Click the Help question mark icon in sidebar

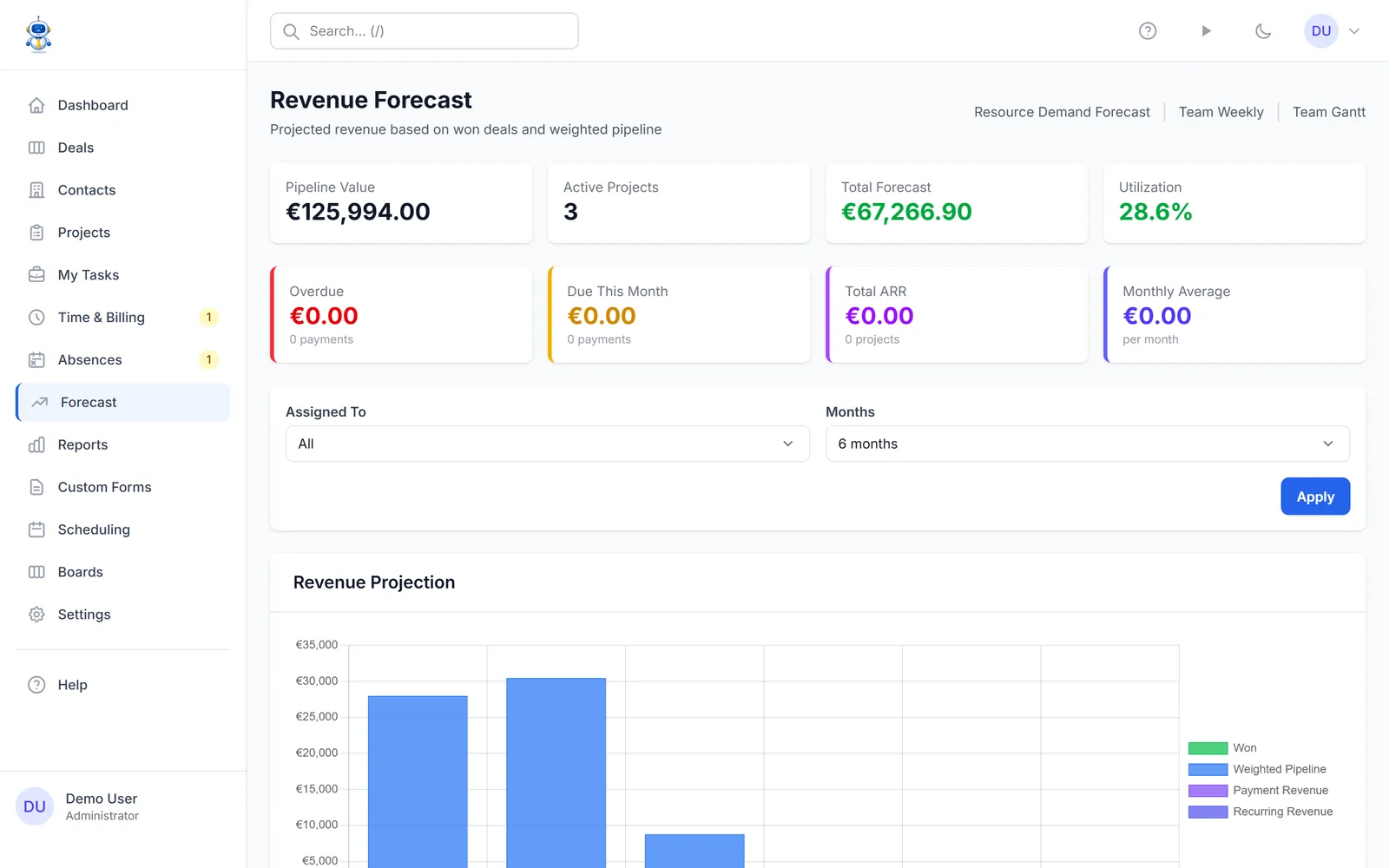click(36, 685)
